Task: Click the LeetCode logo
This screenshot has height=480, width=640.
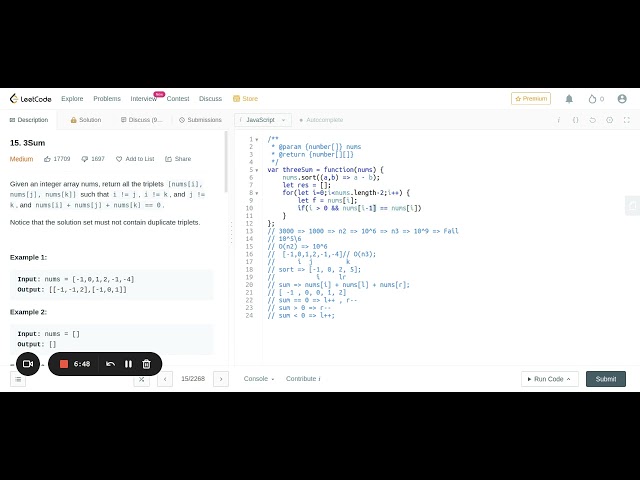Action: click(31, 99)
